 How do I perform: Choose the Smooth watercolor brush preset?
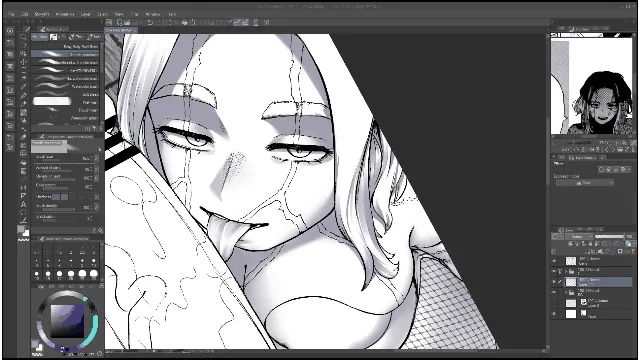coord(65,54)
